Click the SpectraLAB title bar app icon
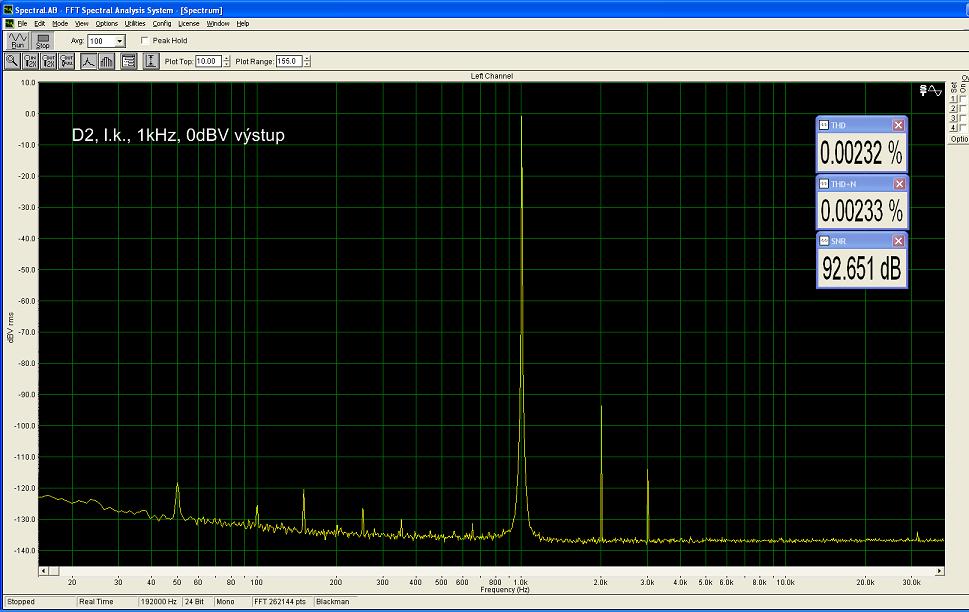This screenshot has width=969, height=612. coord(7,10)
